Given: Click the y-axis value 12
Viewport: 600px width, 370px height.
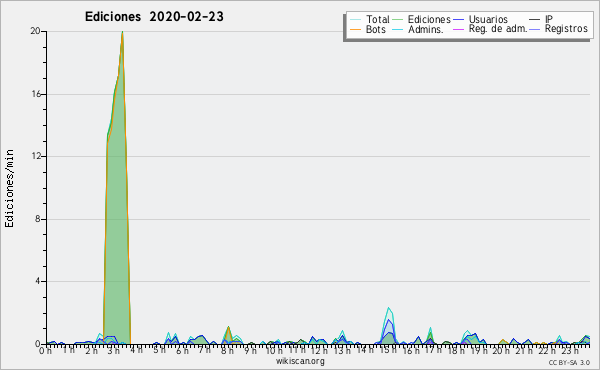Looking at the screenshot, I should tap(36, 156).
